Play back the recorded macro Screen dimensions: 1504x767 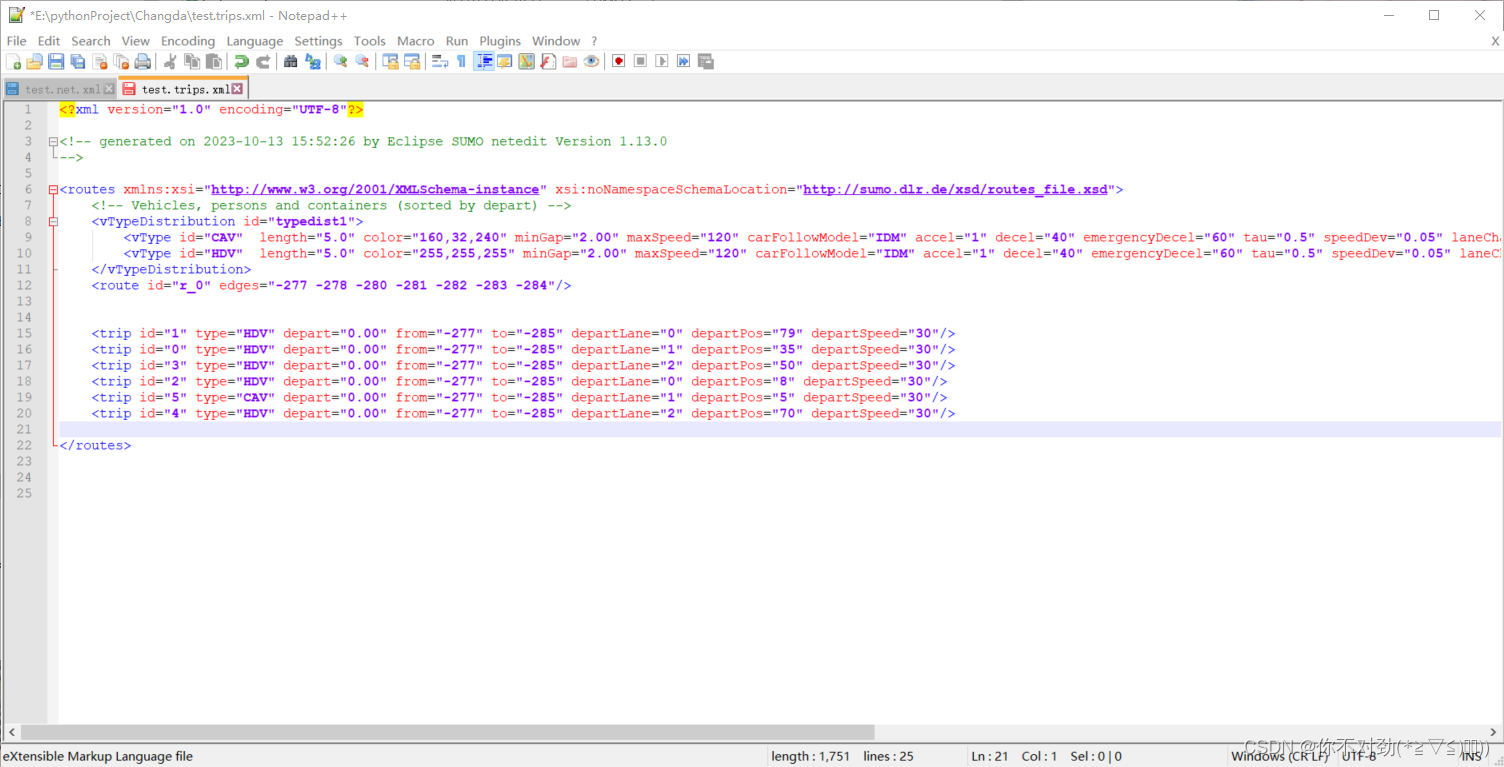[662, 61]
